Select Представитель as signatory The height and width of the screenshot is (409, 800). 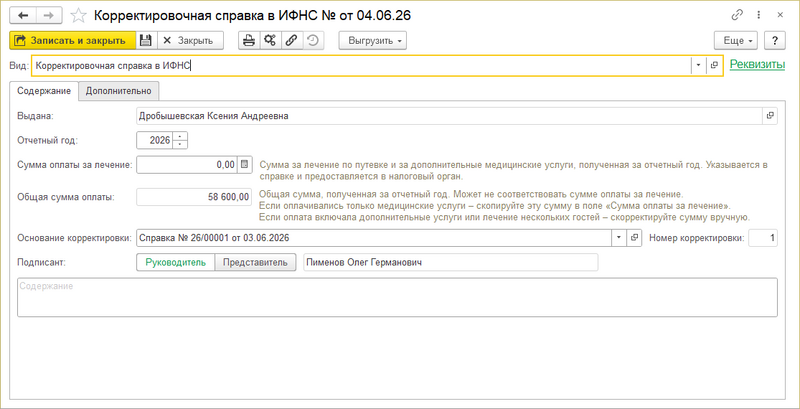click(x=255, y=263)
